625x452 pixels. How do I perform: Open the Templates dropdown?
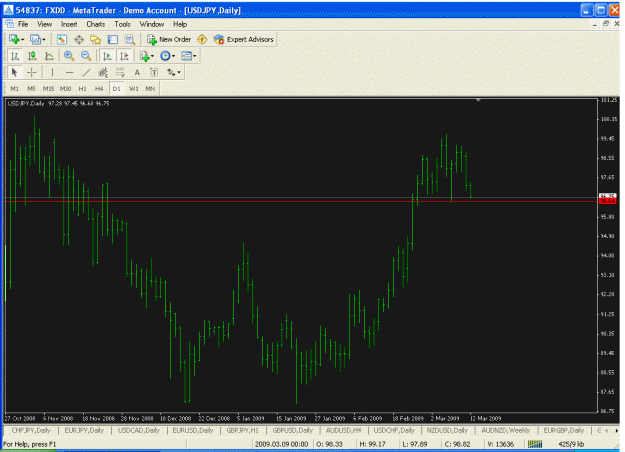coord(188,56)
